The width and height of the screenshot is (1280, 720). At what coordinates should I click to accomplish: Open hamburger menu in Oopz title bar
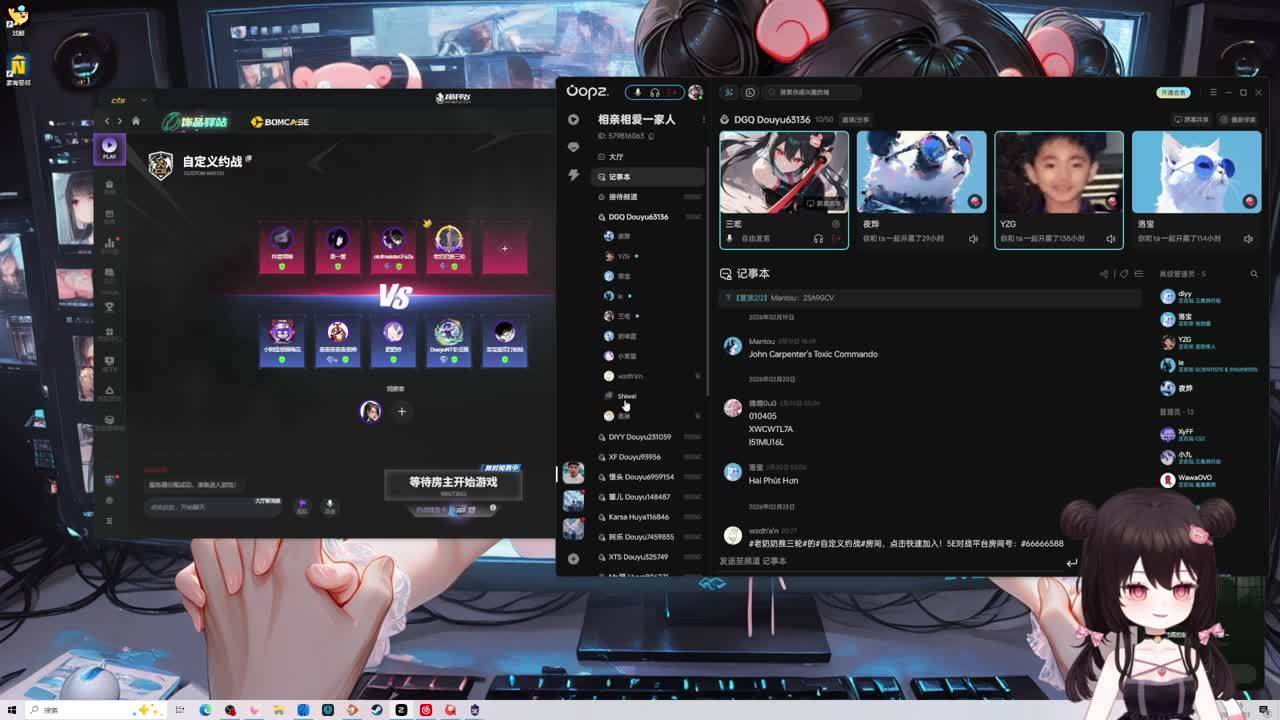[x=1213, y=92]
